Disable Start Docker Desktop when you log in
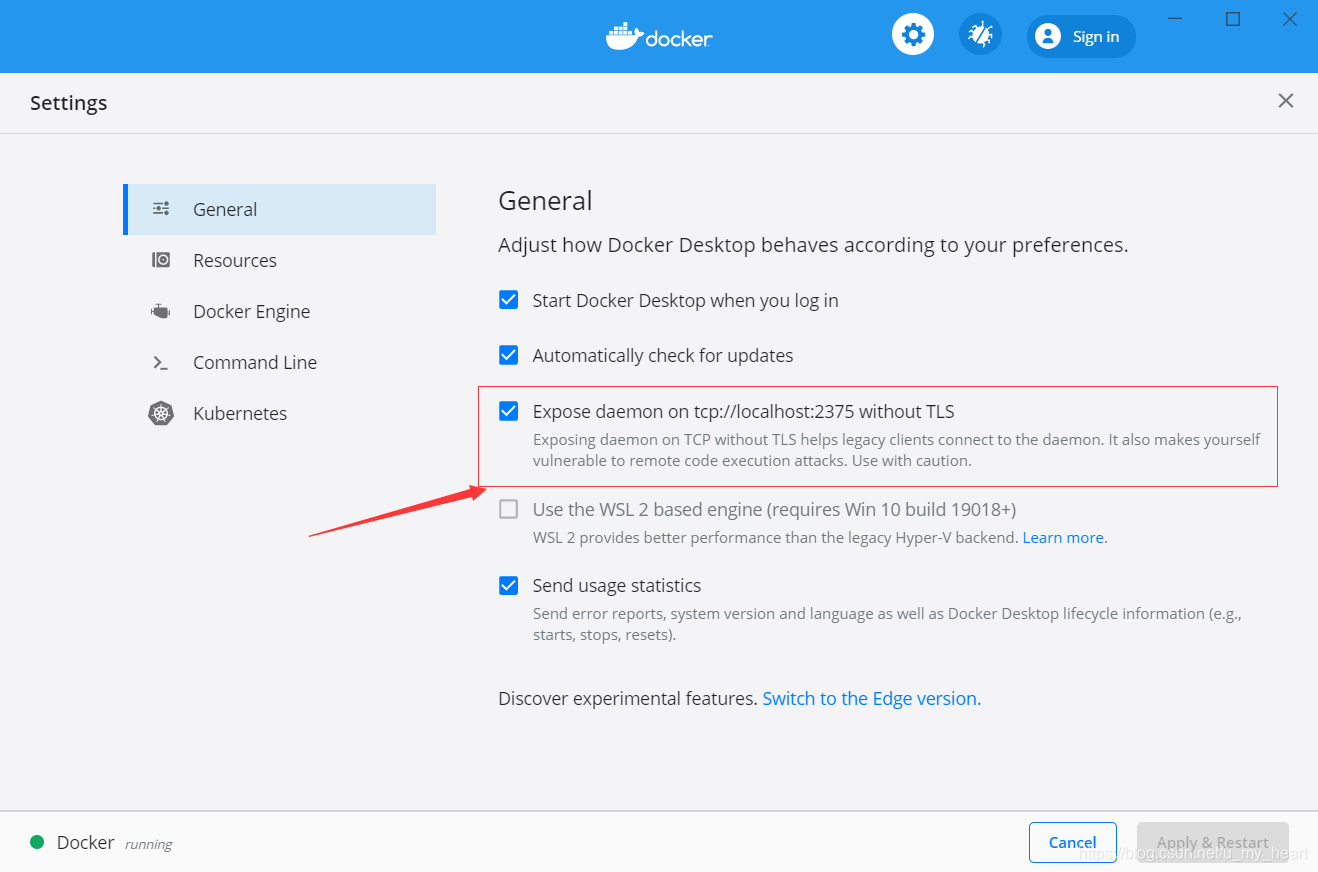 click(x=508, y=299)
